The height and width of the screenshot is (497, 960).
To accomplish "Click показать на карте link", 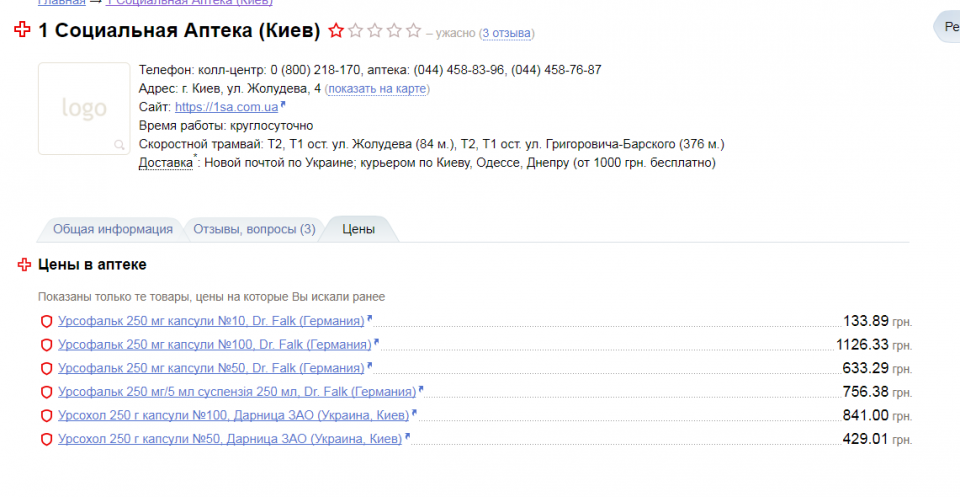I will point(377,89).
